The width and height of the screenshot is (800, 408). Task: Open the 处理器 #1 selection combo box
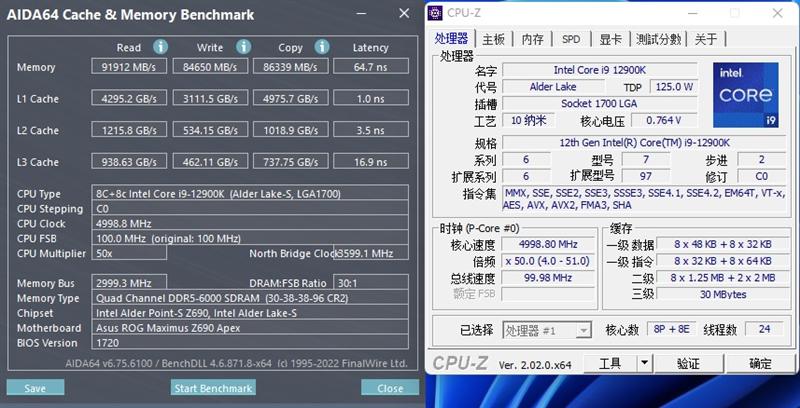point(547,330)
